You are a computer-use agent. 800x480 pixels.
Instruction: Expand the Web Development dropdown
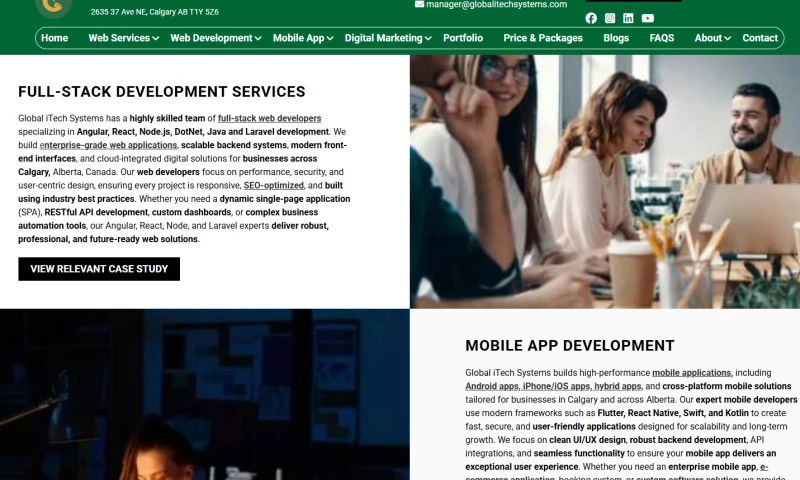(216, 38)
